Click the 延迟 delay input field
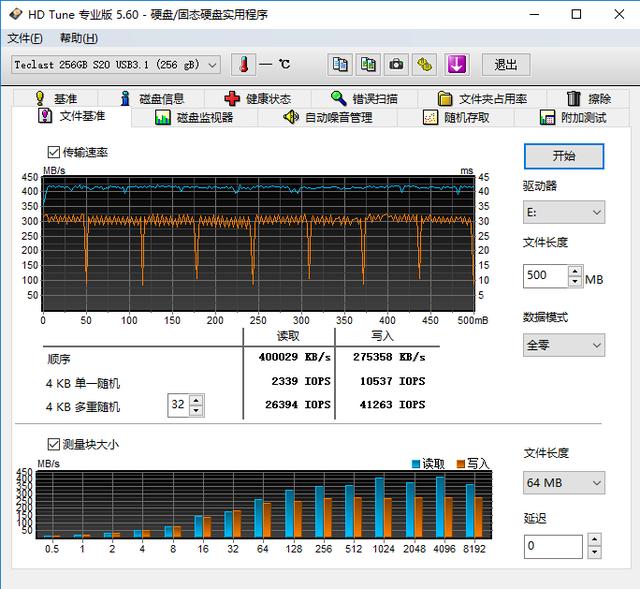Image resolution: width=640 pixels, height=589 pixels. coord(553,547)
